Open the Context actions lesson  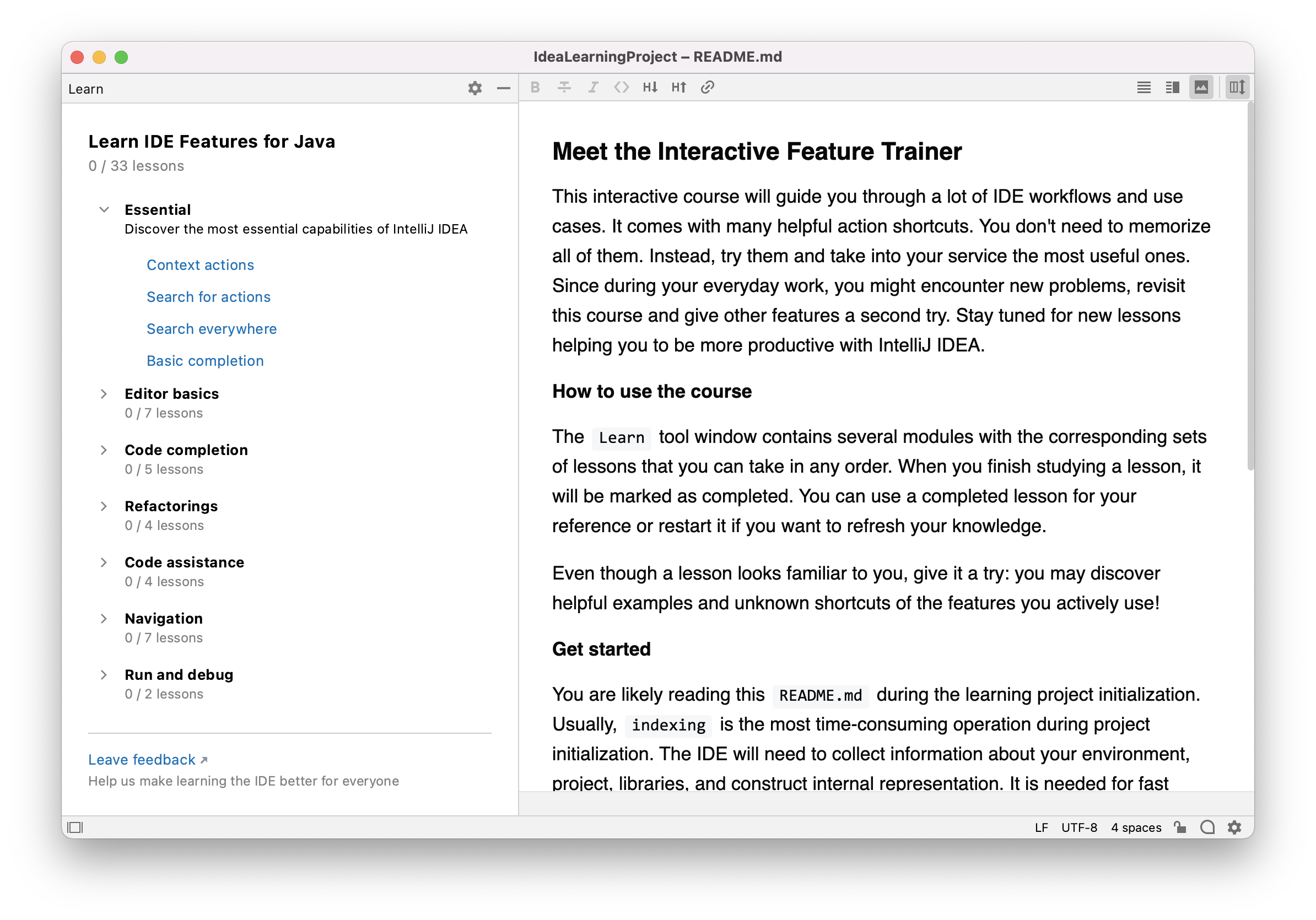(200, 264)
